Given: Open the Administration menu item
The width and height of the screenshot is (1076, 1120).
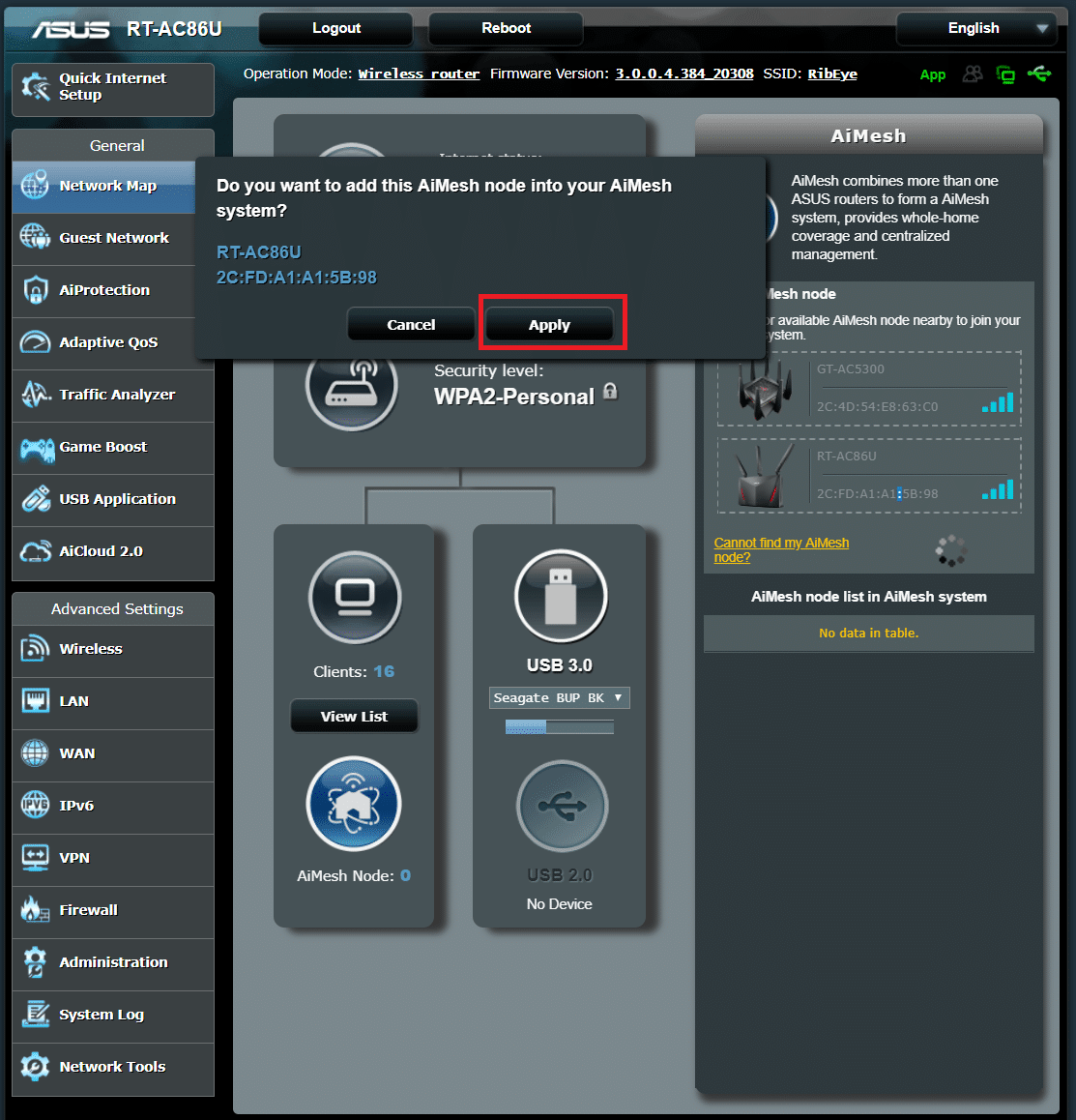Looking at the screenshot, I should (113, 962).
